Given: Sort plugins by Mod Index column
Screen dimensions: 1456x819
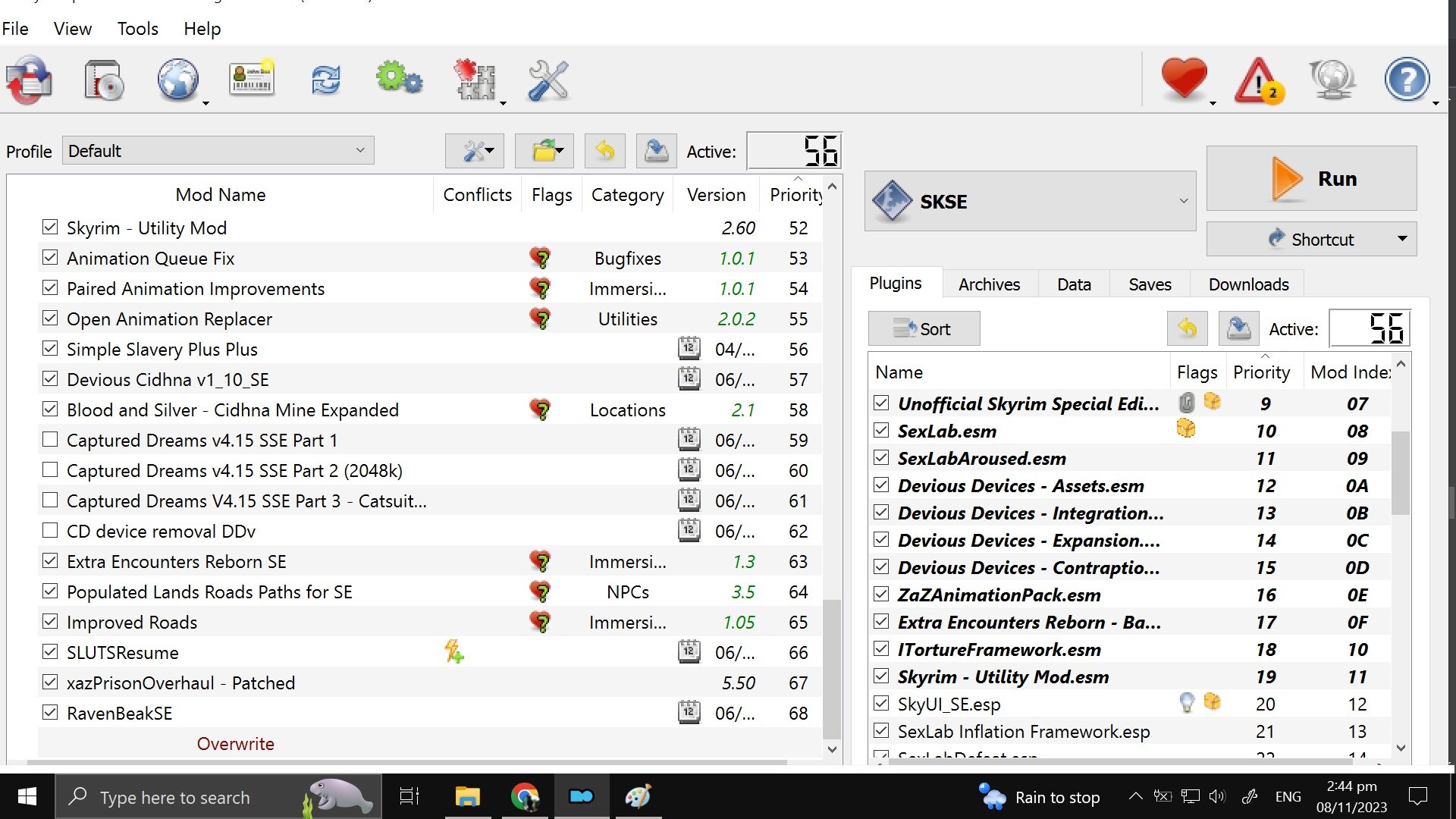Looking at the screenshot, I should click(x=1349, y=372).
